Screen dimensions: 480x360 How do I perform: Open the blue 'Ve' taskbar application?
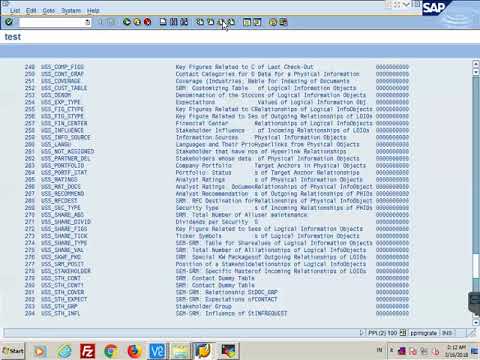157,351
